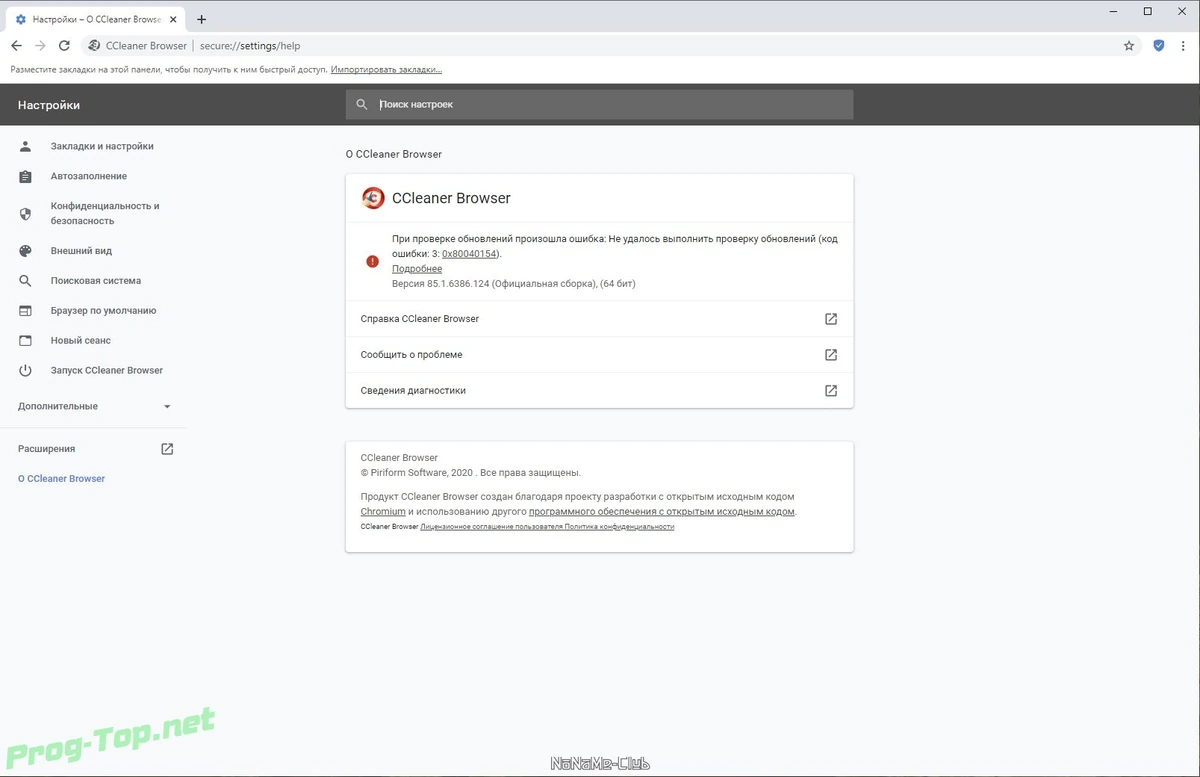The image size is (1200, 777).
Task: Click the magnifier icon for Поисковая система
Action: [26, 281]
